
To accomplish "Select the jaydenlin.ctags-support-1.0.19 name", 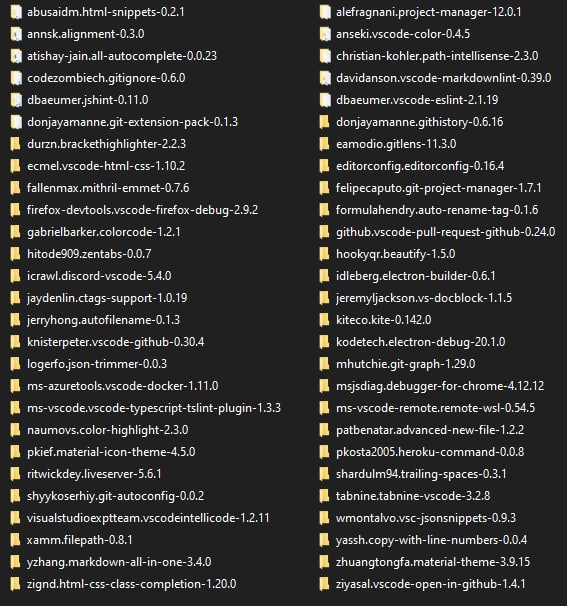I will pos(107,298).
